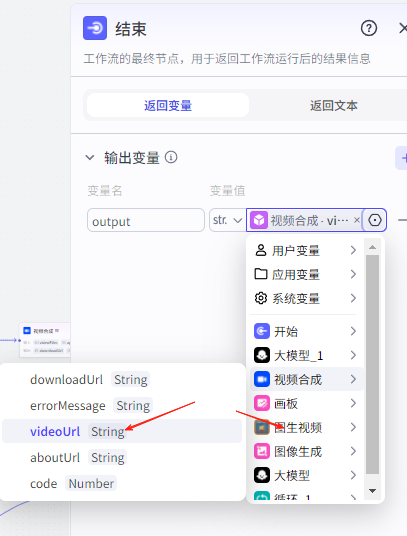
Task: Click the 画板 node icon
Action: pos(262,403)
